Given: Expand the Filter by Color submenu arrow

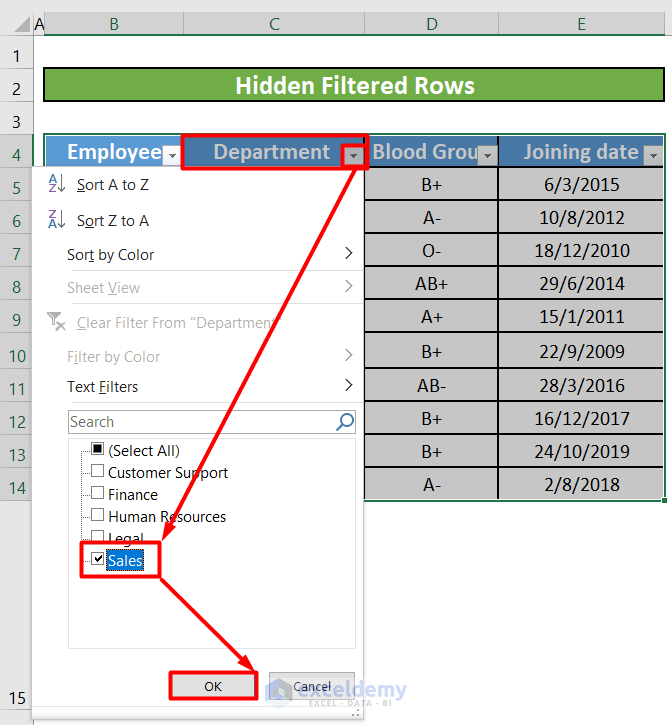Looking at the screenshot, I should coord(349,355).
